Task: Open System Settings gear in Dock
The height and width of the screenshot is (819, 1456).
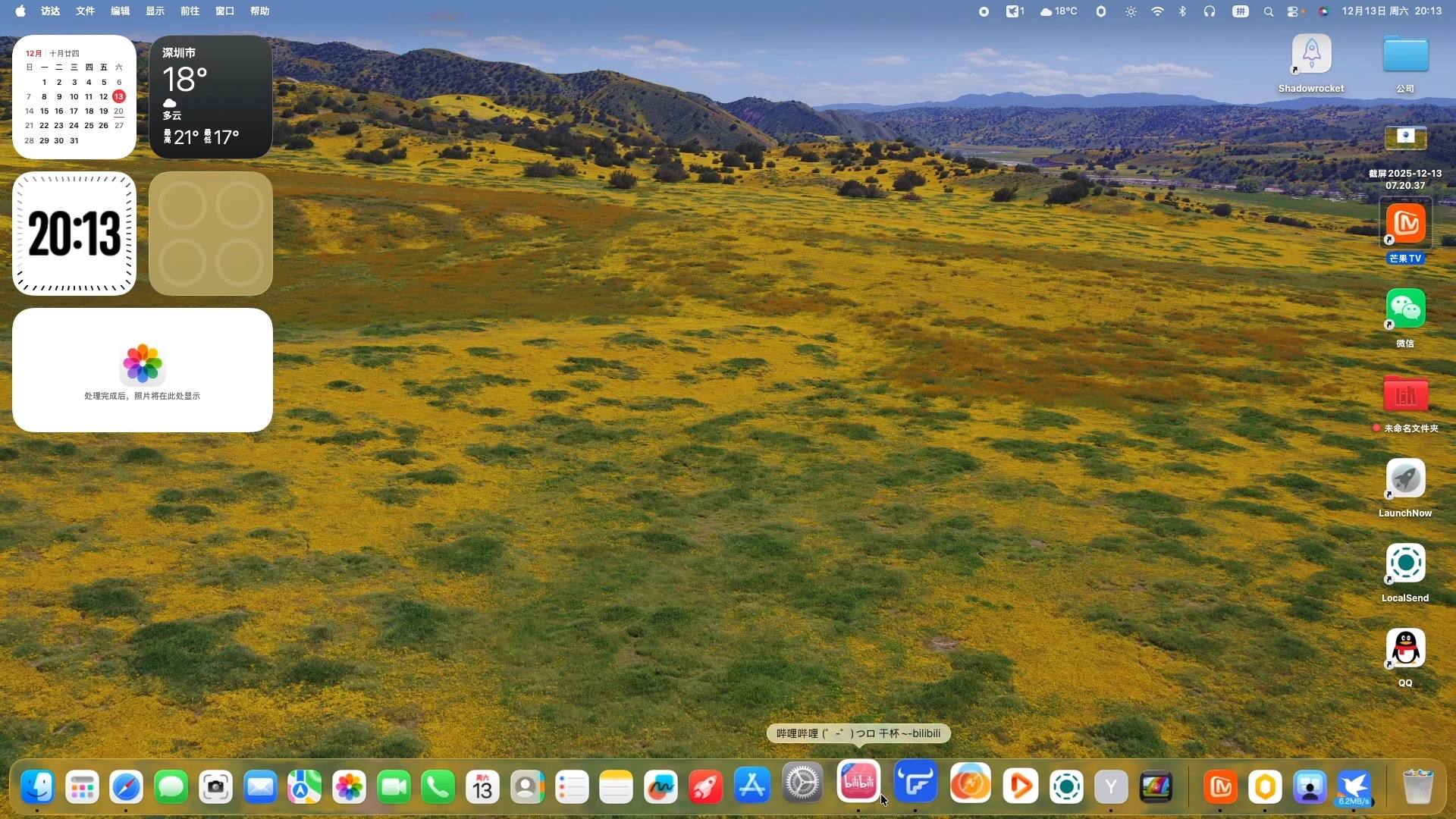Action: (x=802, y=783)
